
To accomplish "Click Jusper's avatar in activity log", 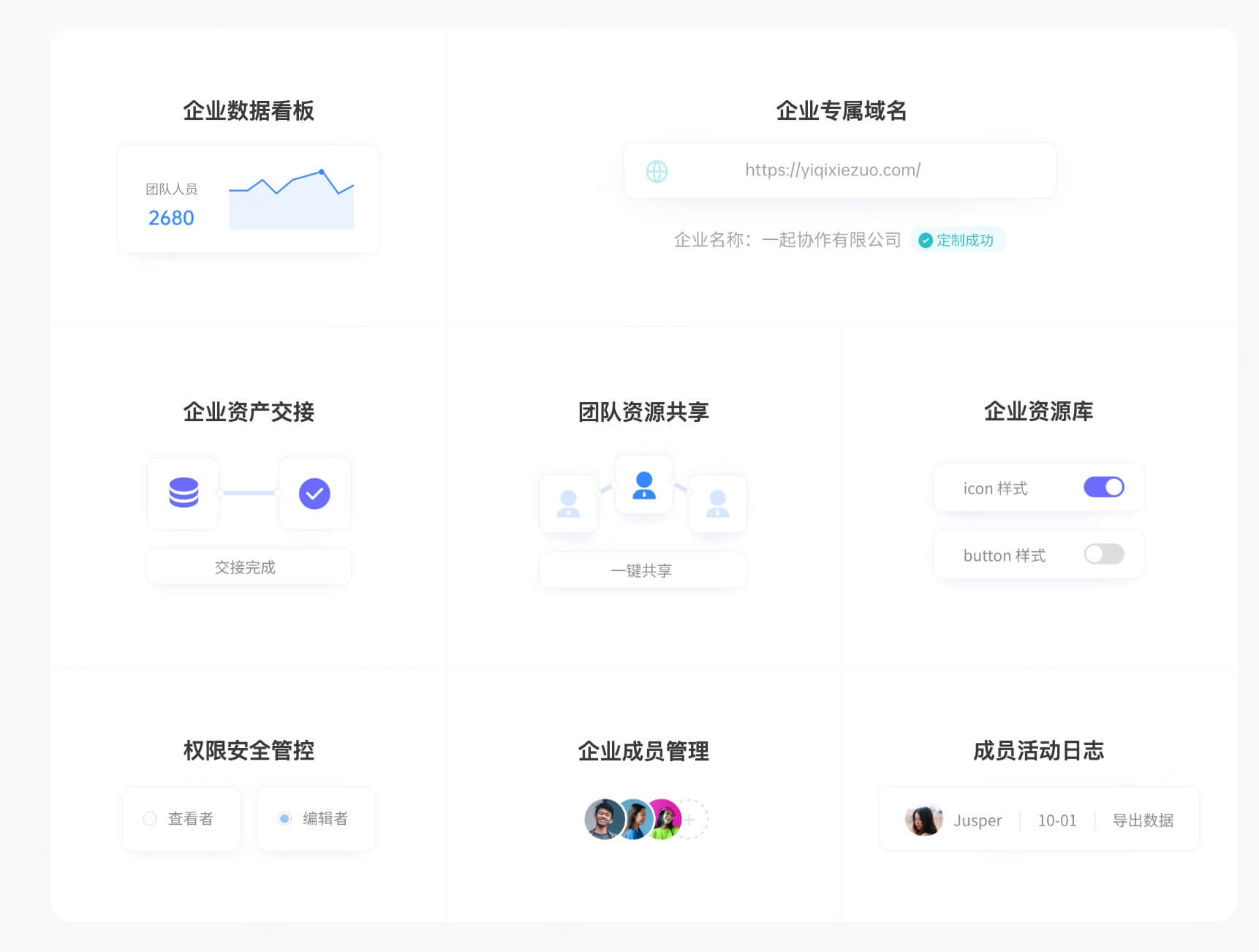I will click(x=923, y=820).
